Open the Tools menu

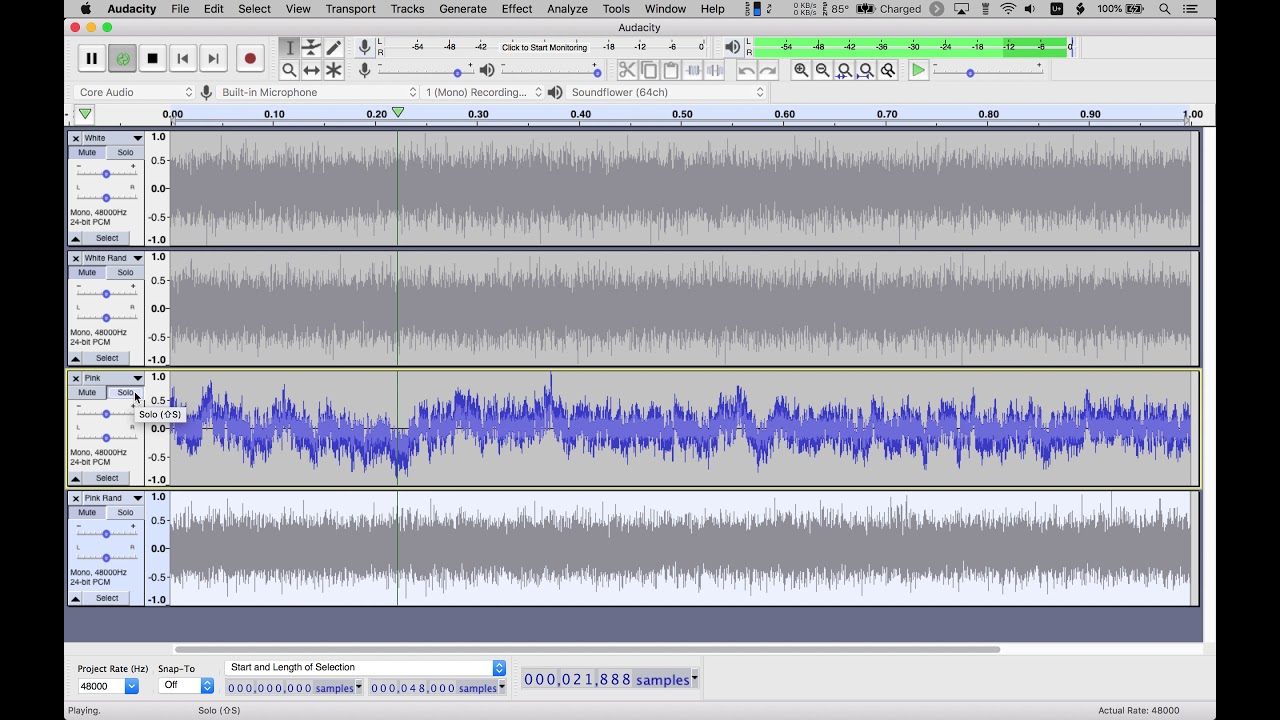616,9
